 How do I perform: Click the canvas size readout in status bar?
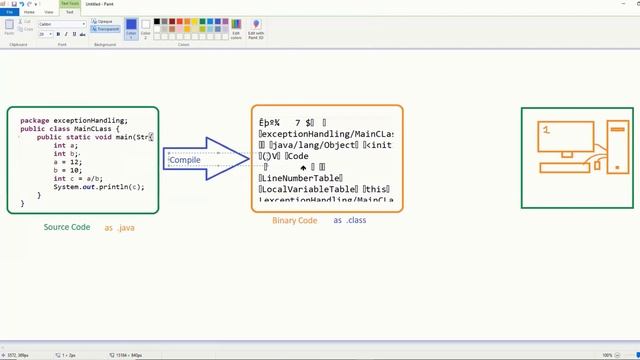(126, 355)
